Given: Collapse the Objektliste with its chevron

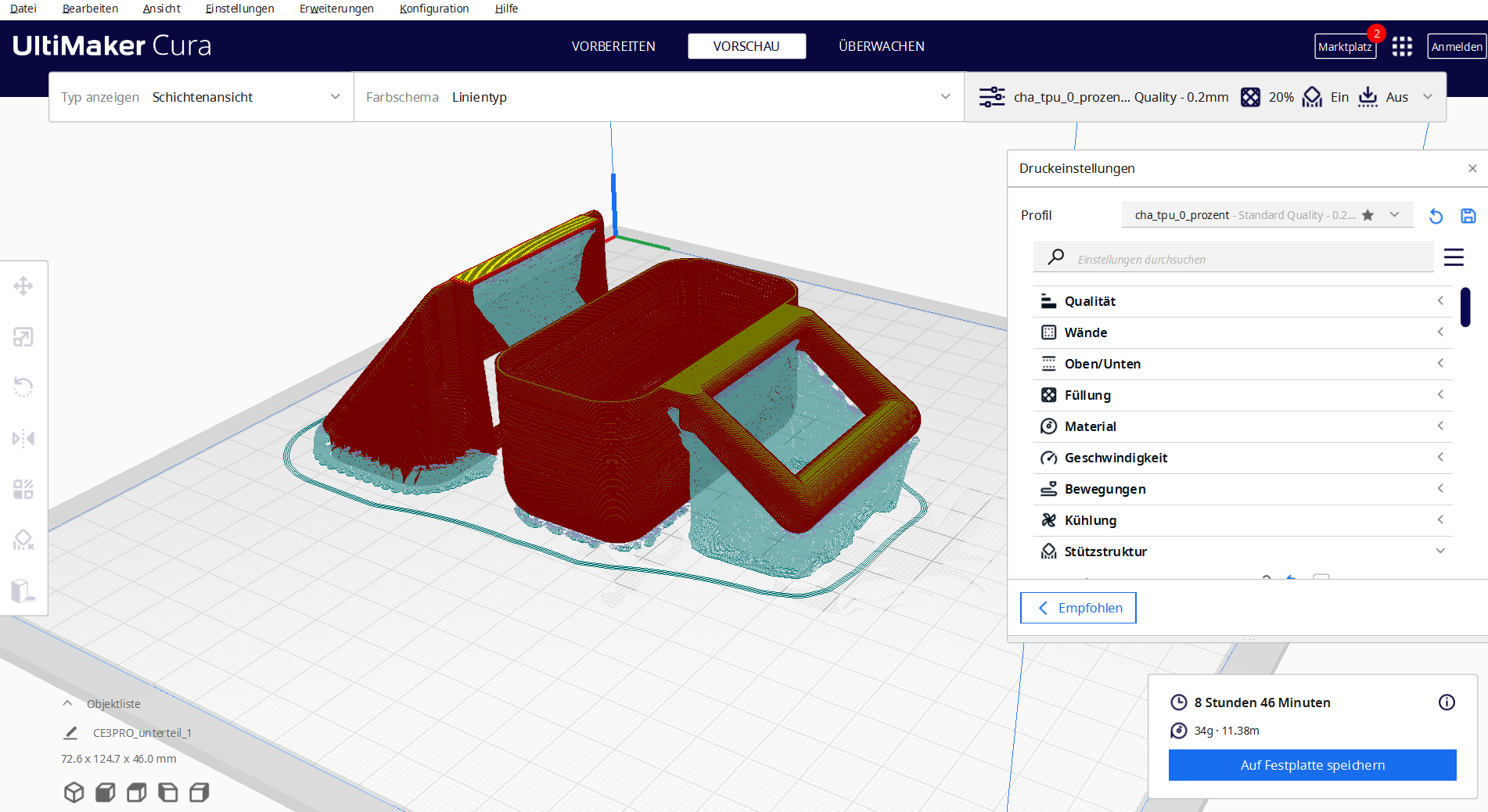Looking at the screenshot, I should 68,703.
